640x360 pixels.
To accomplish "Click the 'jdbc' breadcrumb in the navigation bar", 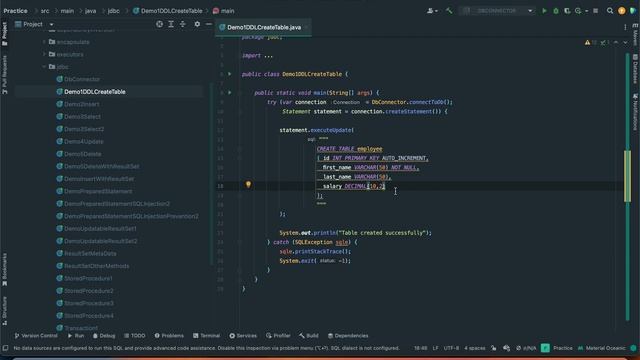I will (113, 11).
